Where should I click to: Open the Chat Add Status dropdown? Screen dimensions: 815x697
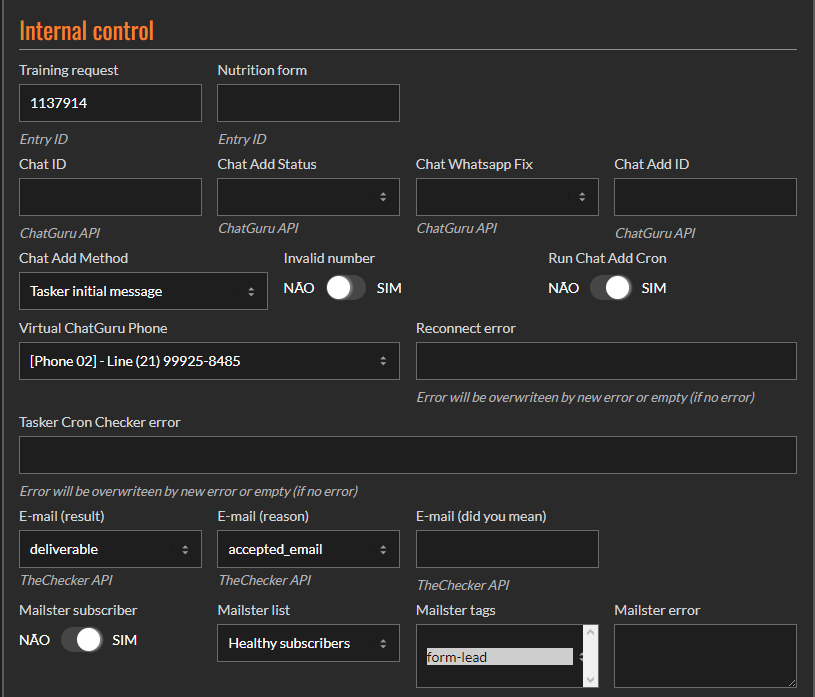308,197
